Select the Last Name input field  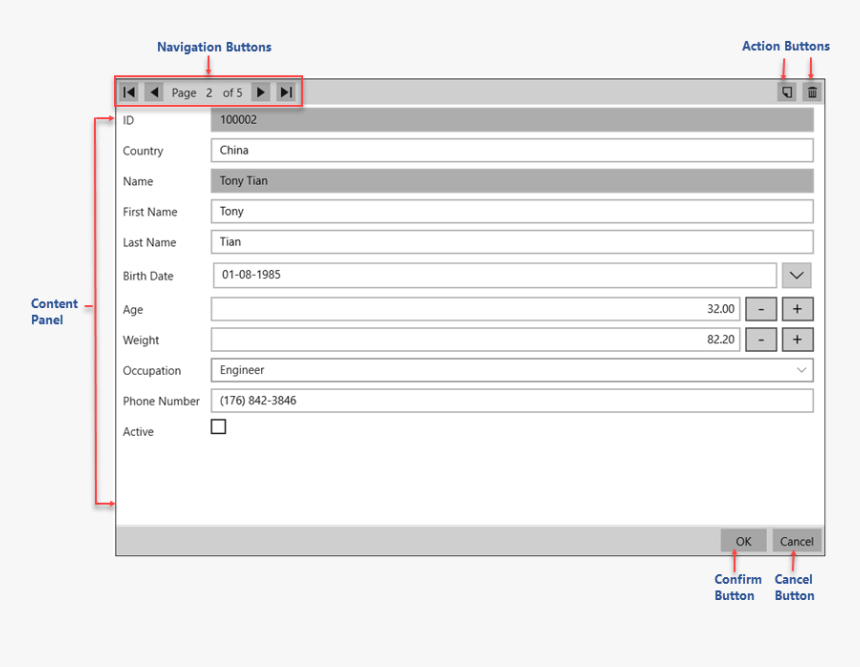[x=511, y=242]
